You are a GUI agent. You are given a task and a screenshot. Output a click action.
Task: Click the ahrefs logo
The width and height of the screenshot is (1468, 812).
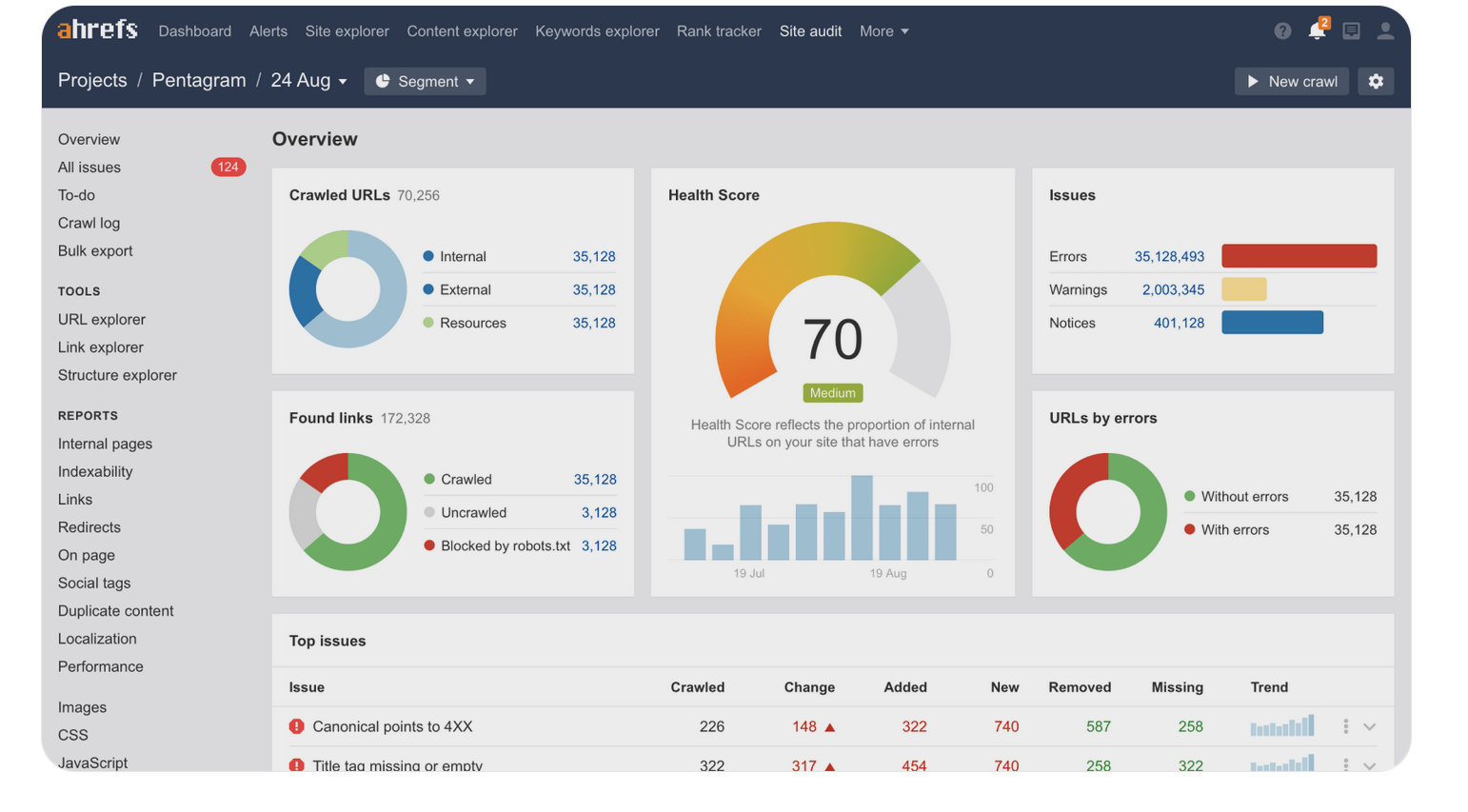click(97, 30)
